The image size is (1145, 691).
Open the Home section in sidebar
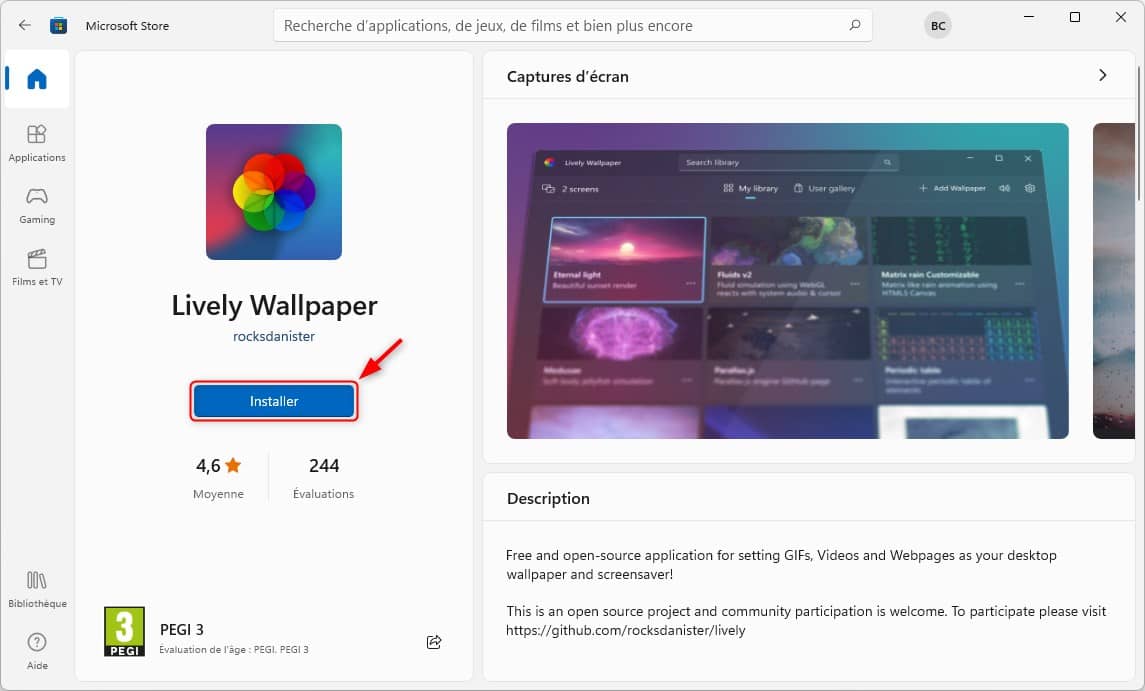pos(37,79)
